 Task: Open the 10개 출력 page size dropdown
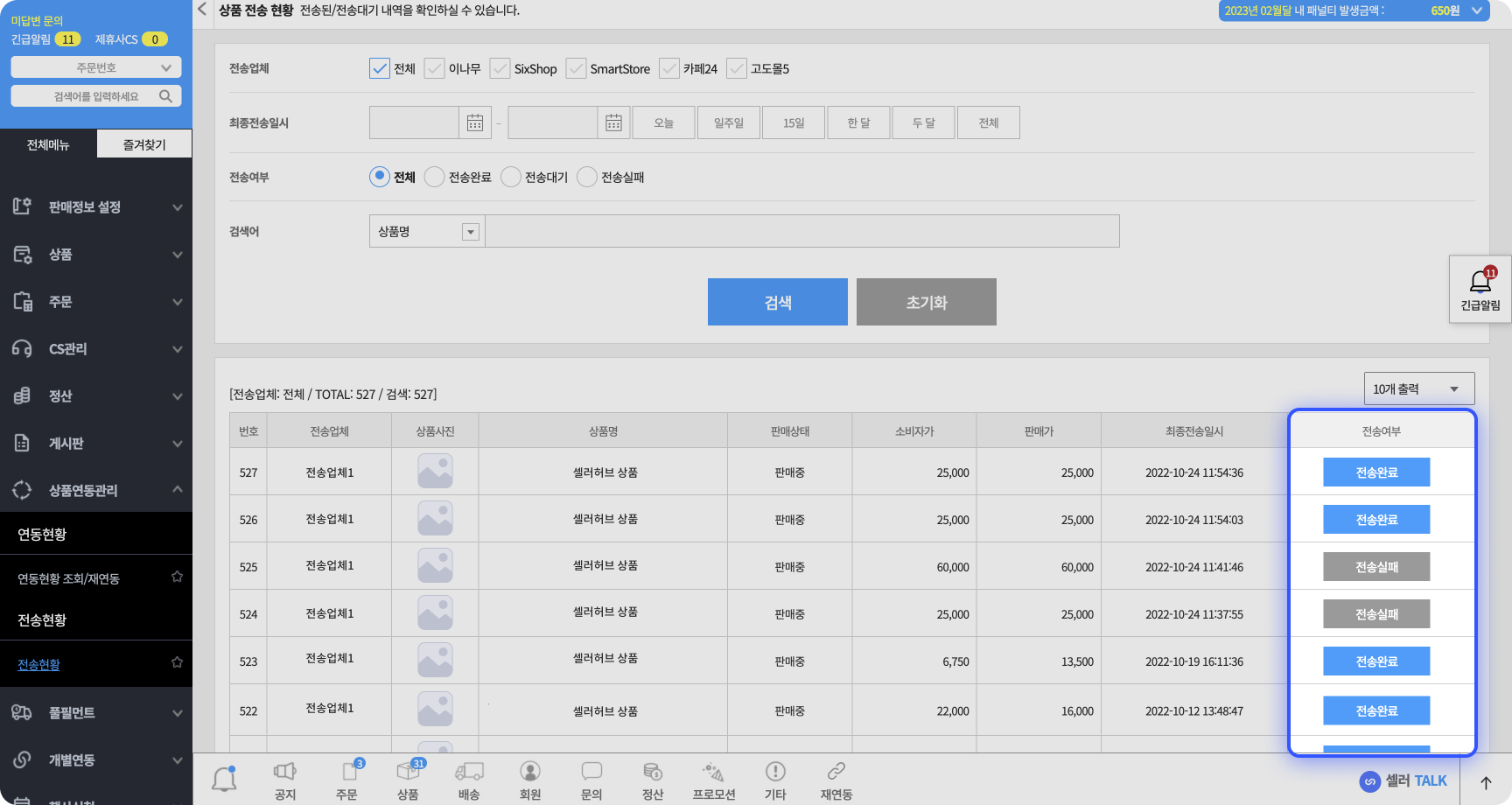[1418, 388]
